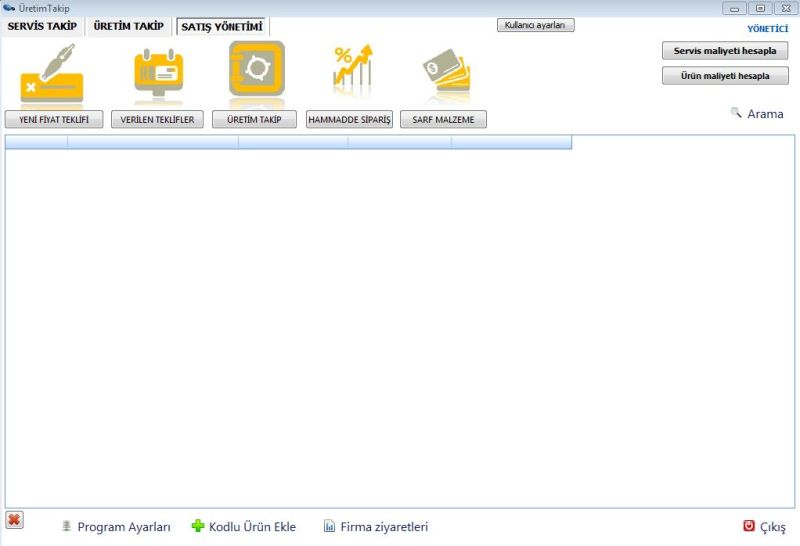Click the calendar icon above VERİLEN TEKLİFLER
The height and width of the screenshot is (546, 800).
tap(159, 73)
